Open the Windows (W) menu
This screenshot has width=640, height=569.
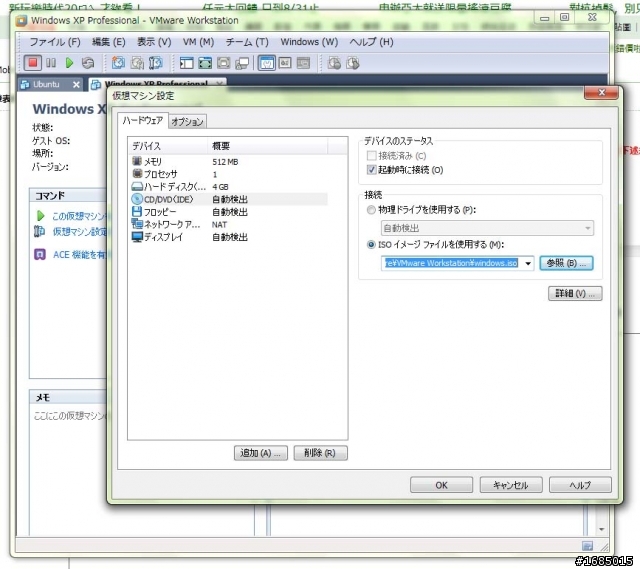click(309, 42)
